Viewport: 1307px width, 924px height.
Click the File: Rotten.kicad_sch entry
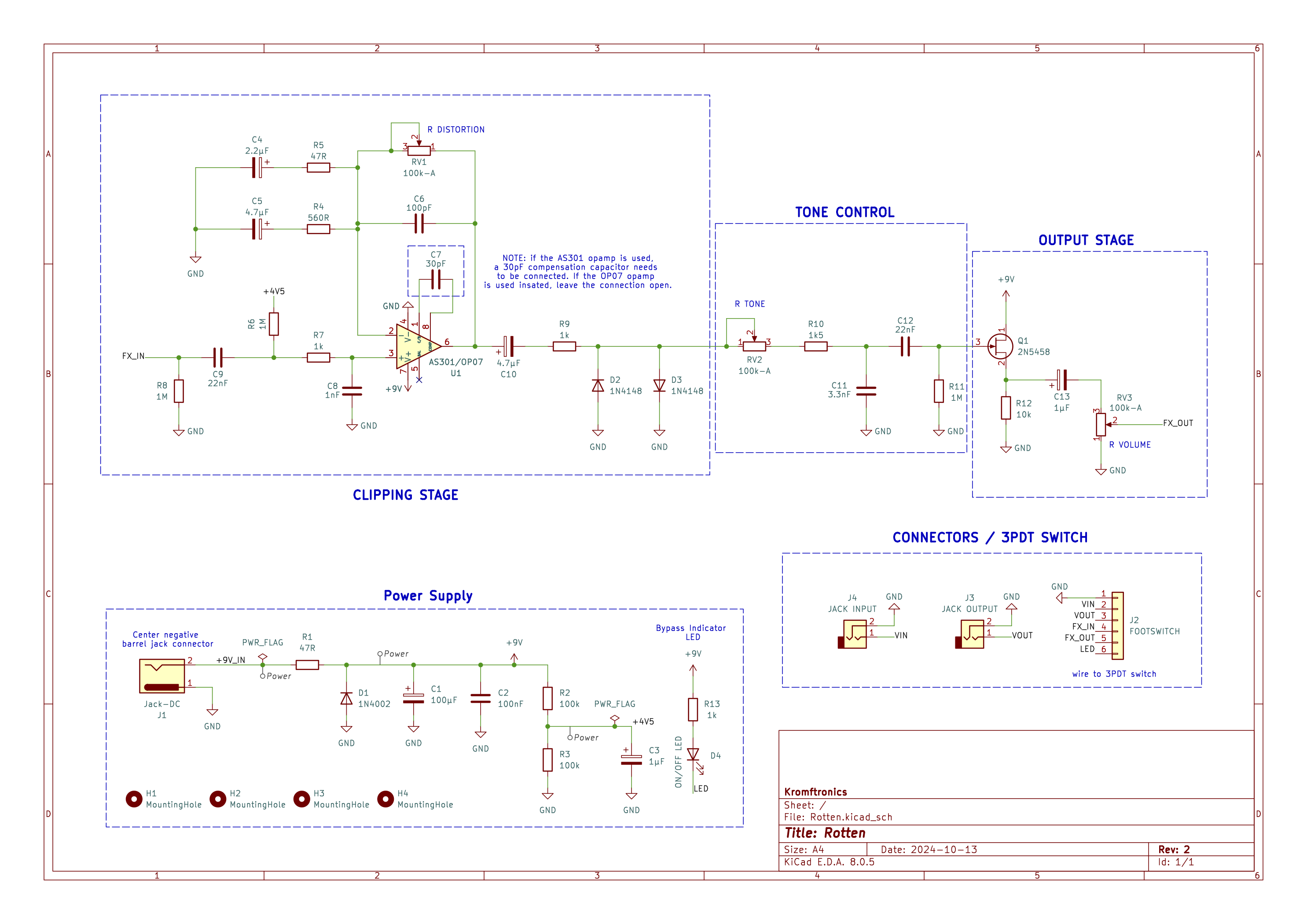[838, 817]
